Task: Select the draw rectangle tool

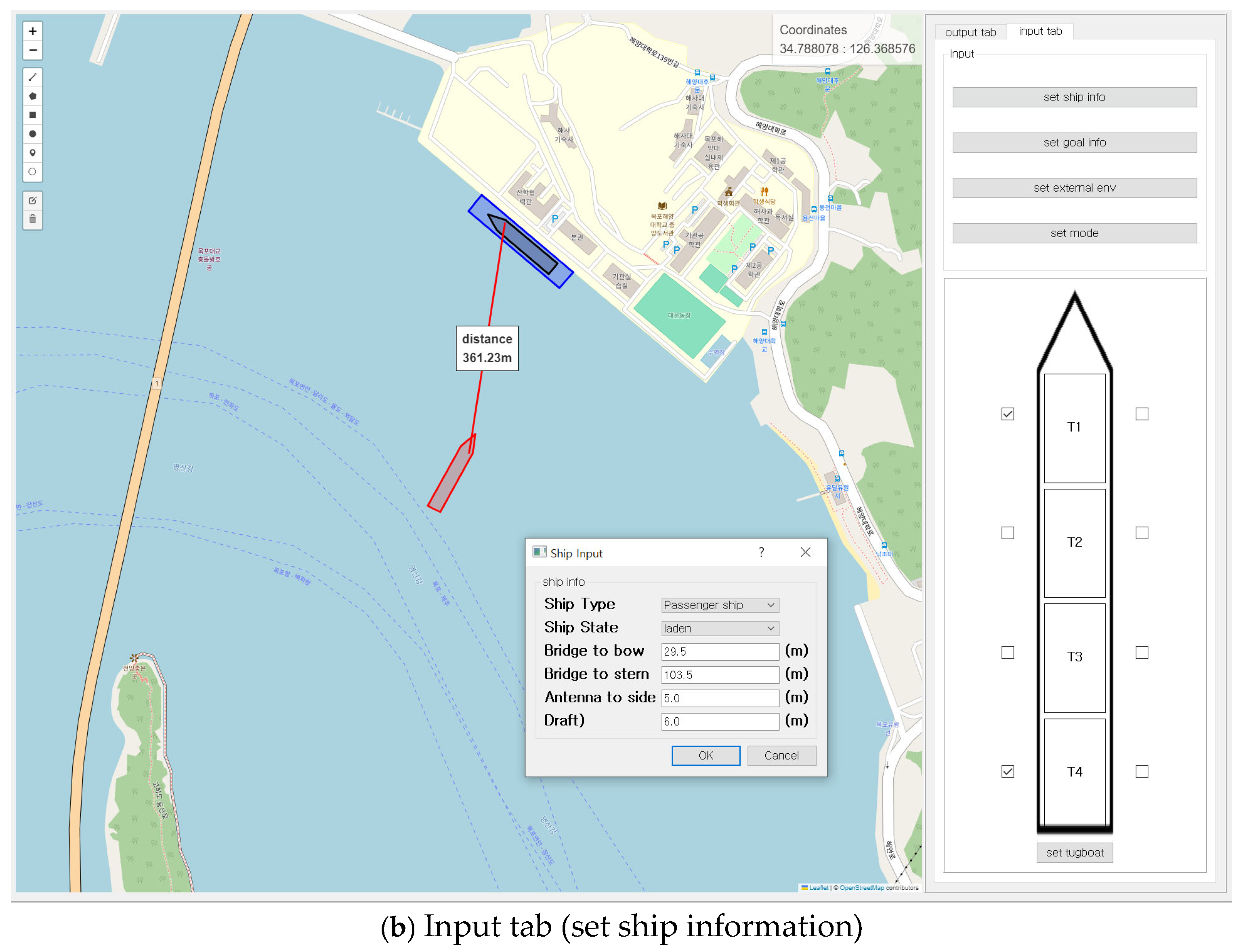Action: point(32,115)
